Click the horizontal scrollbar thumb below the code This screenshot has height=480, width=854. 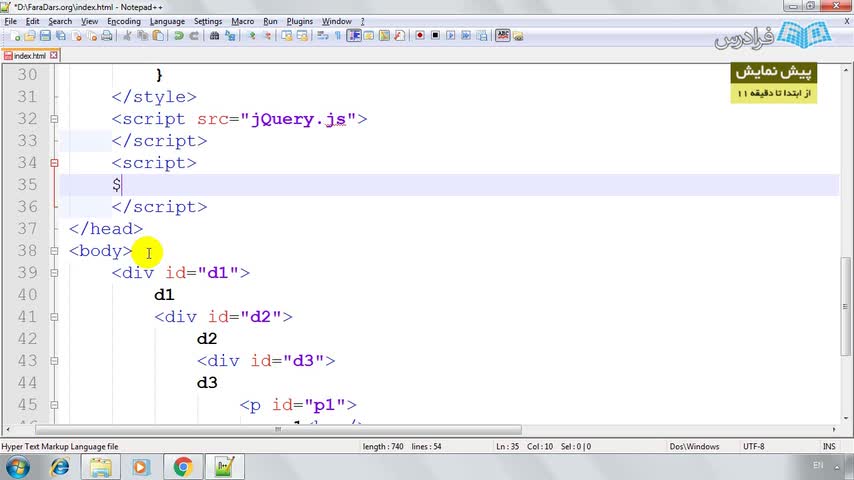[x=278, y=429]
